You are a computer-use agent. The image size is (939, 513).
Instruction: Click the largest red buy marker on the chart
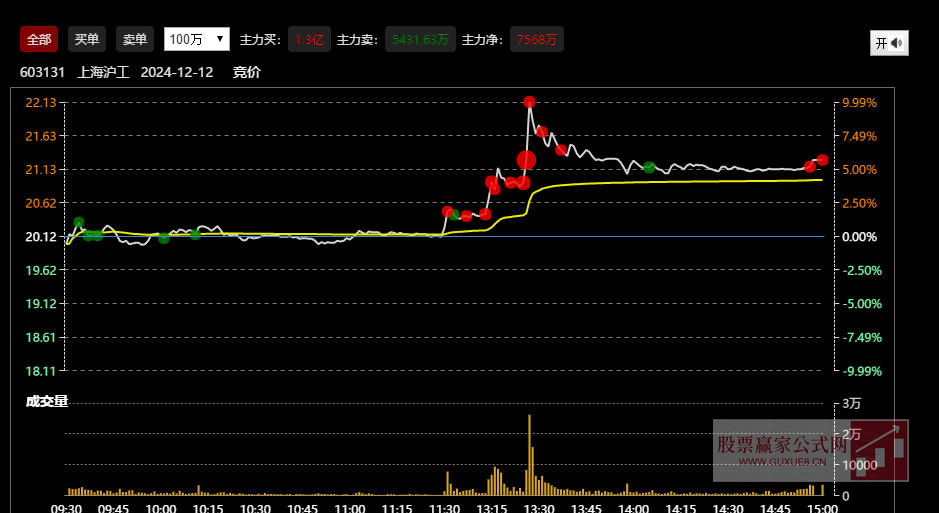pos(526,159)
